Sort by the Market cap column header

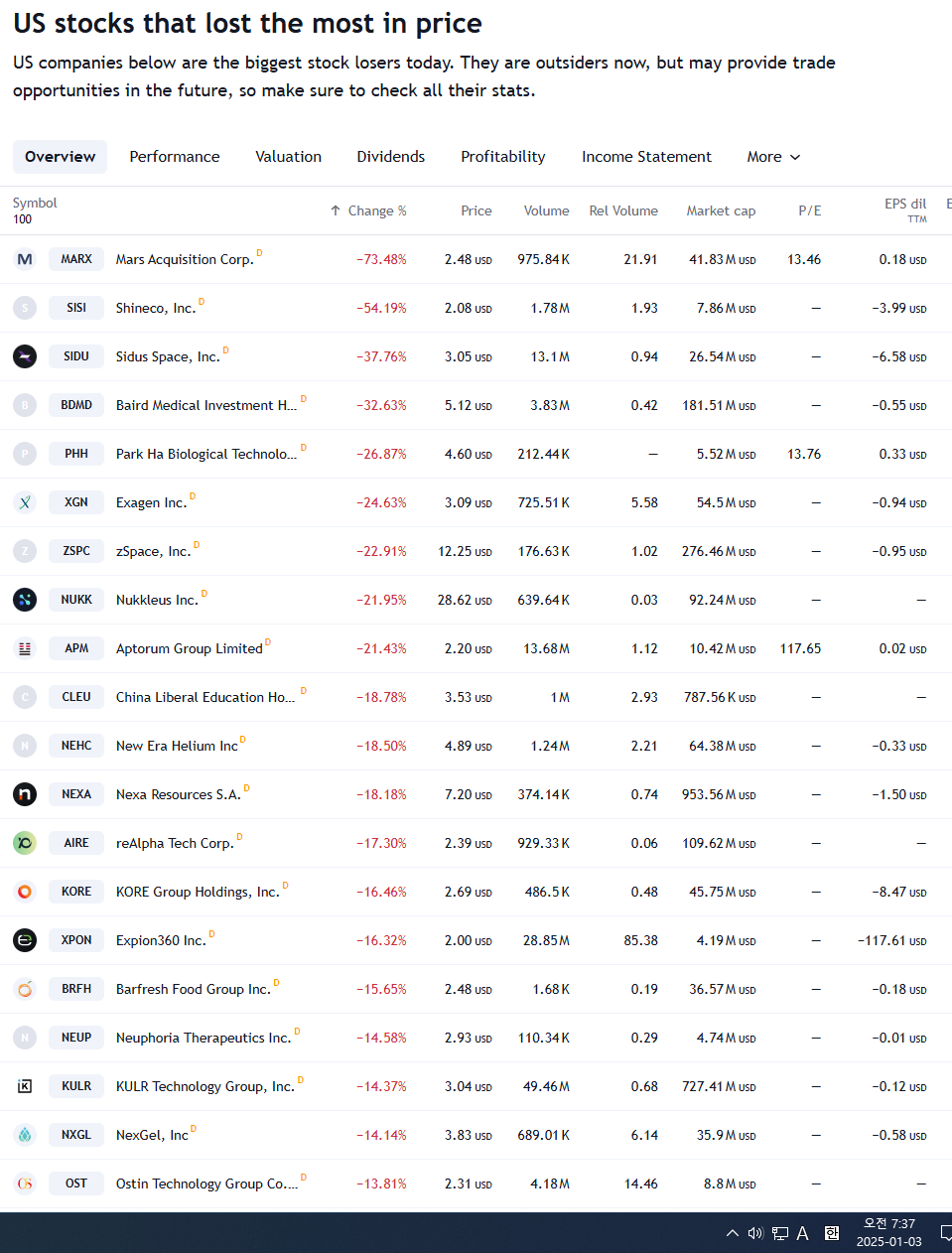pos(721,210)
